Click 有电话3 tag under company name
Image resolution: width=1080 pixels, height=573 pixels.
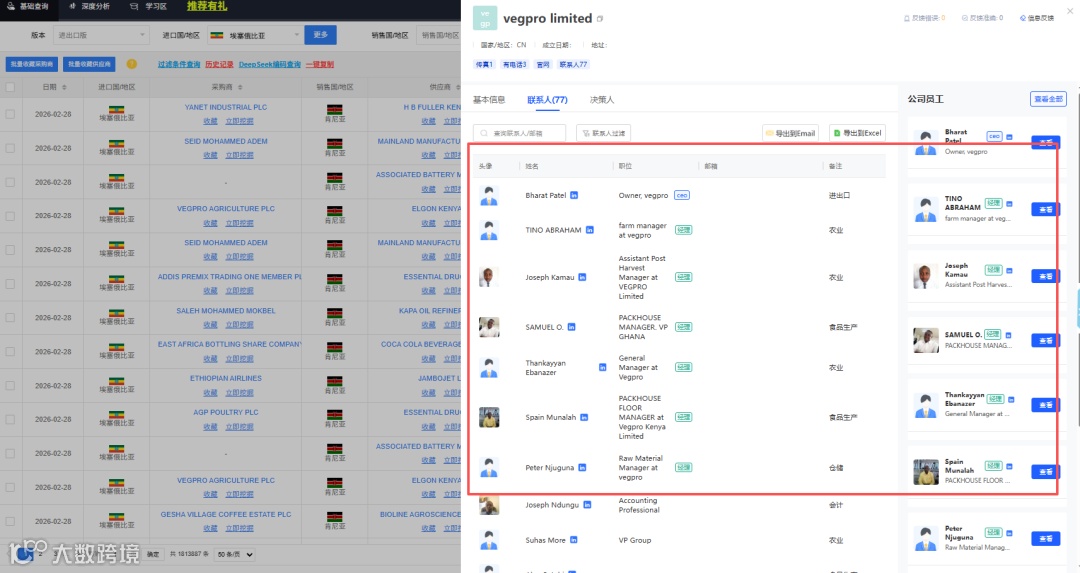click(x=515, y=65)
